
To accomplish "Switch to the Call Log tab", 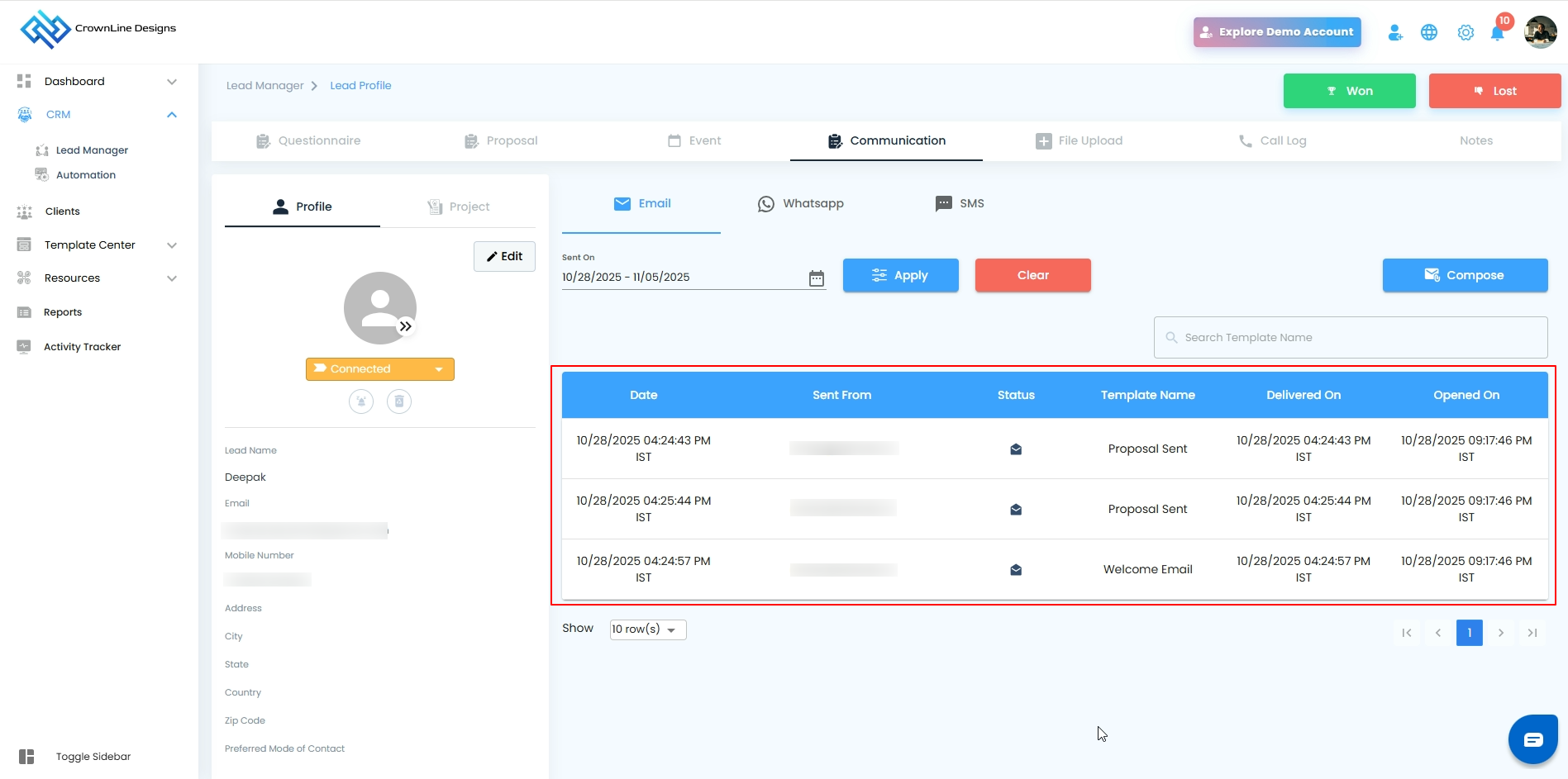I will pos(1272,141).
